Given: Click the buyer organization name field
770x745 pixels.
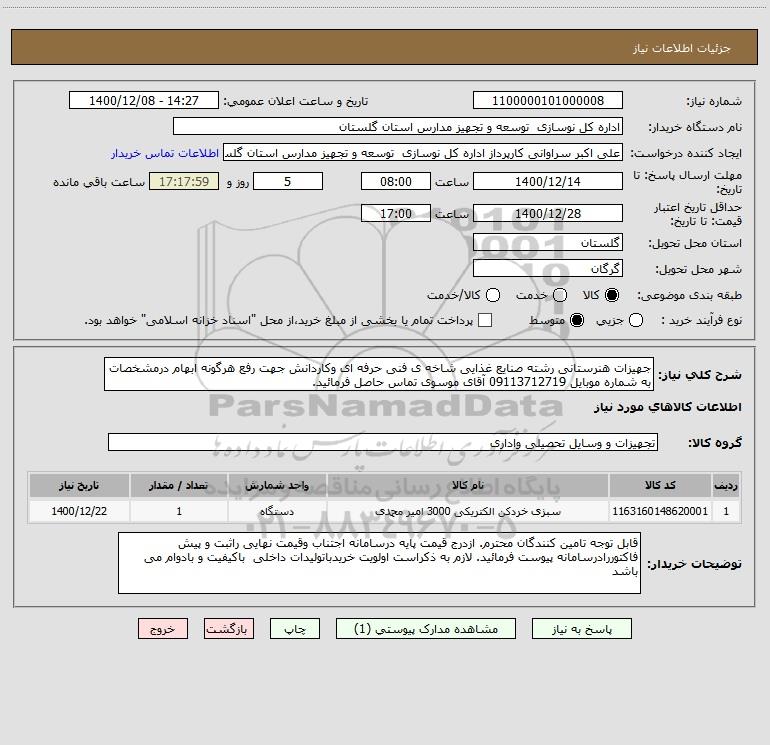Looking at the screenshot, I should pos(398,127).
